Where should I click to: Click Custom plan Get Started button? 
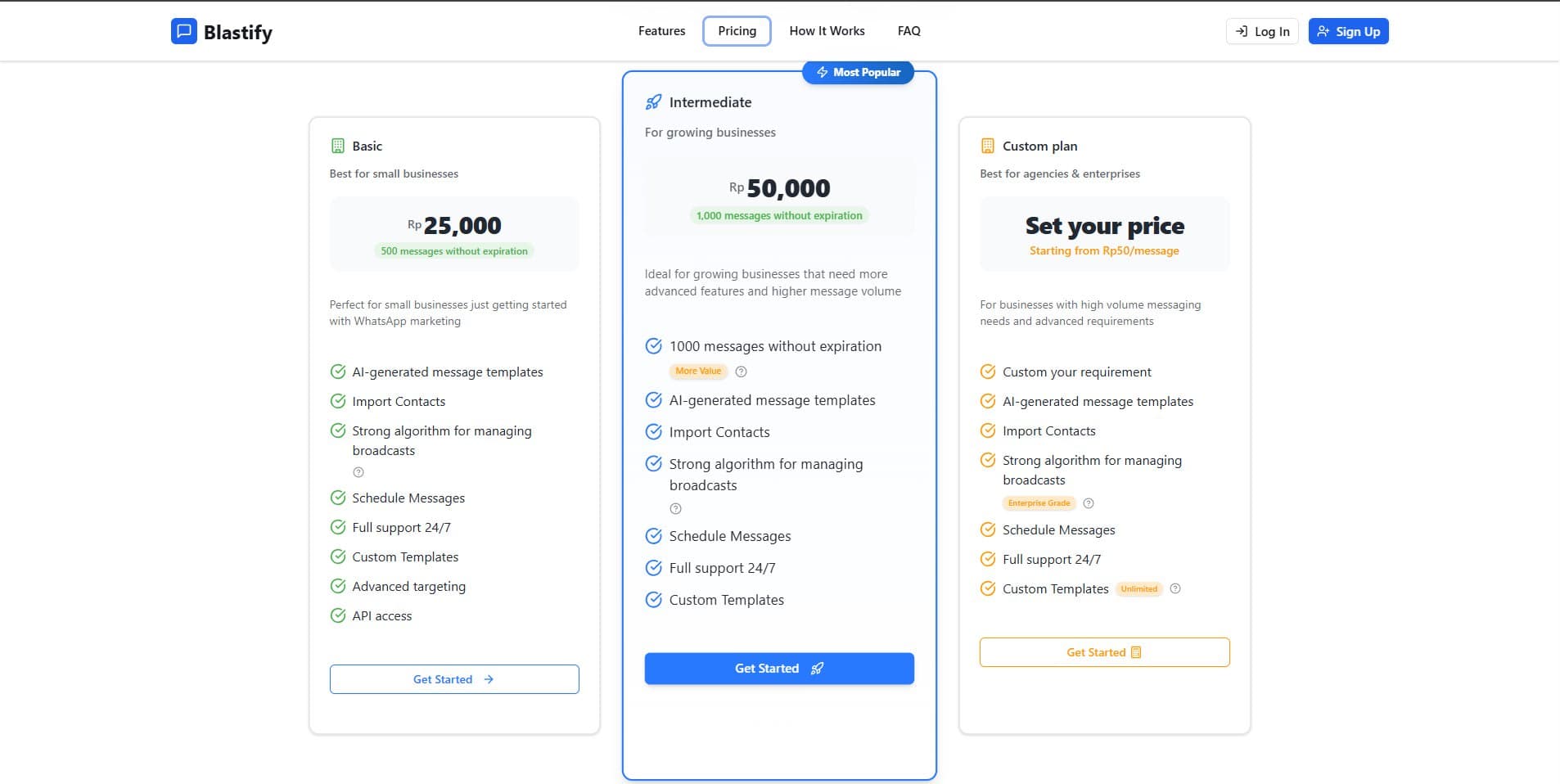pyautogui.click(x=1104, y=652)
